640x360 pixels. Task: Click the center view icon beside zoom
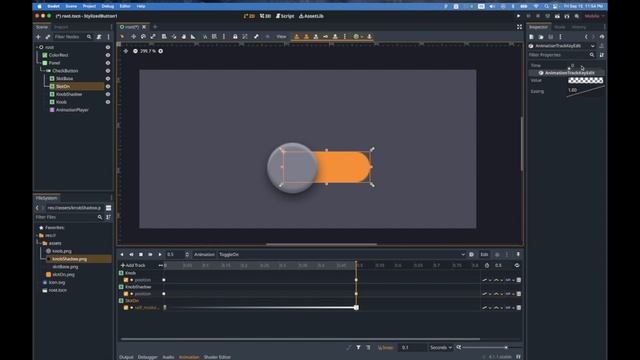click(126, 51)
